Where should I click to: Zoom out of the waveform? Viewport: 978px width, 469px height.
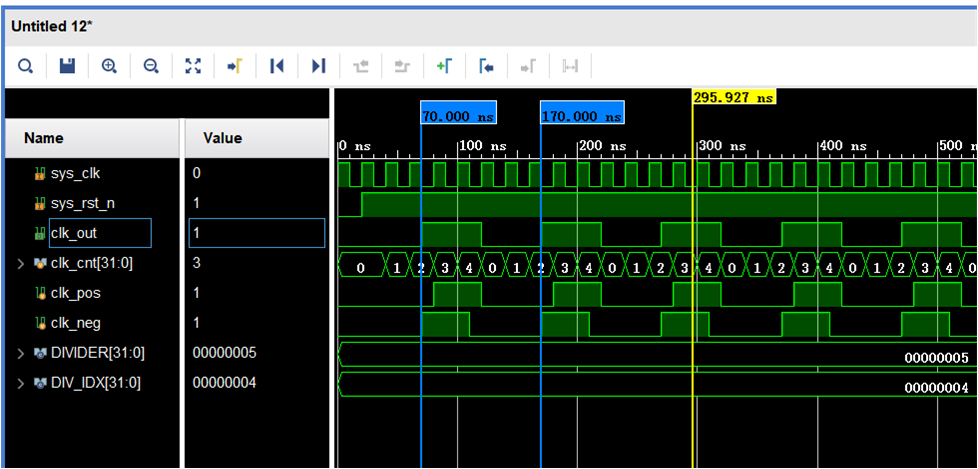point(151,66)
